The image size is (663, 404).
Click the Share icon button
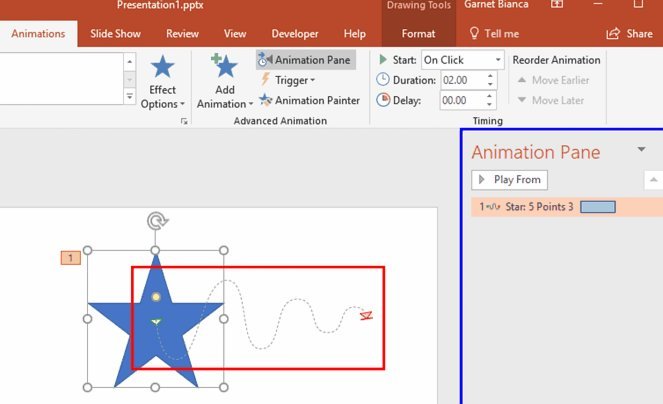613,33
